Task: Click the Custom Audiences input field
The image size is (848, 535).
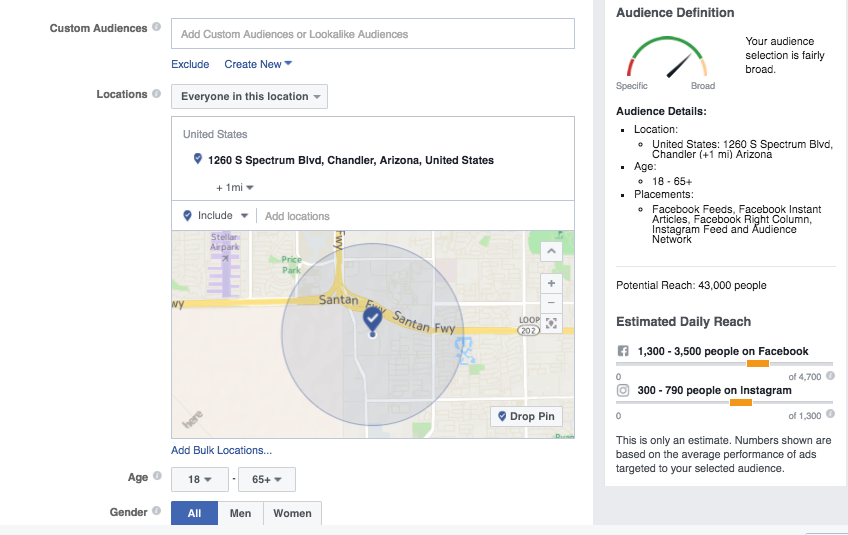Action: 372,34
